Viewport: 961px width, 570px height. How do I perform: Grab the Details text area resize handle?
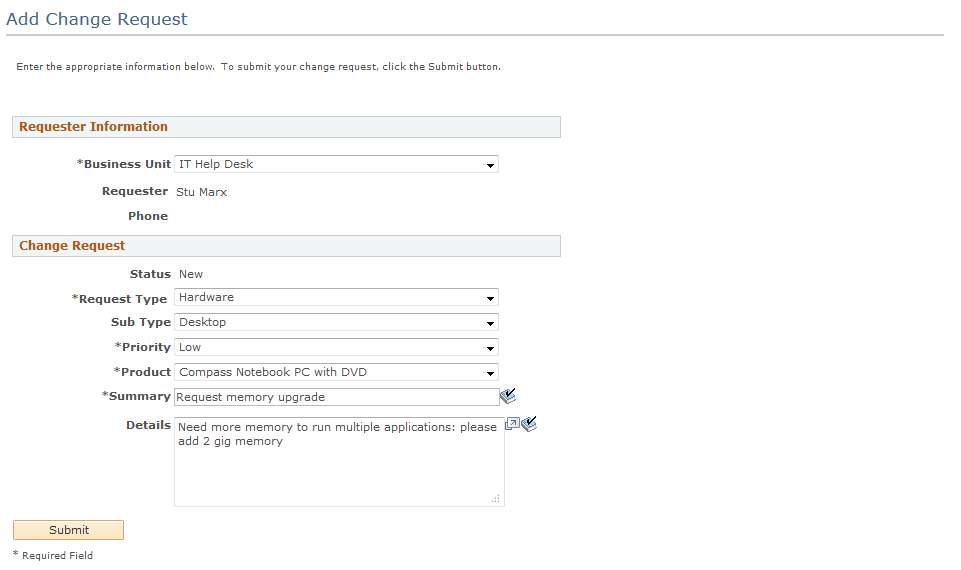coord(496,499)
